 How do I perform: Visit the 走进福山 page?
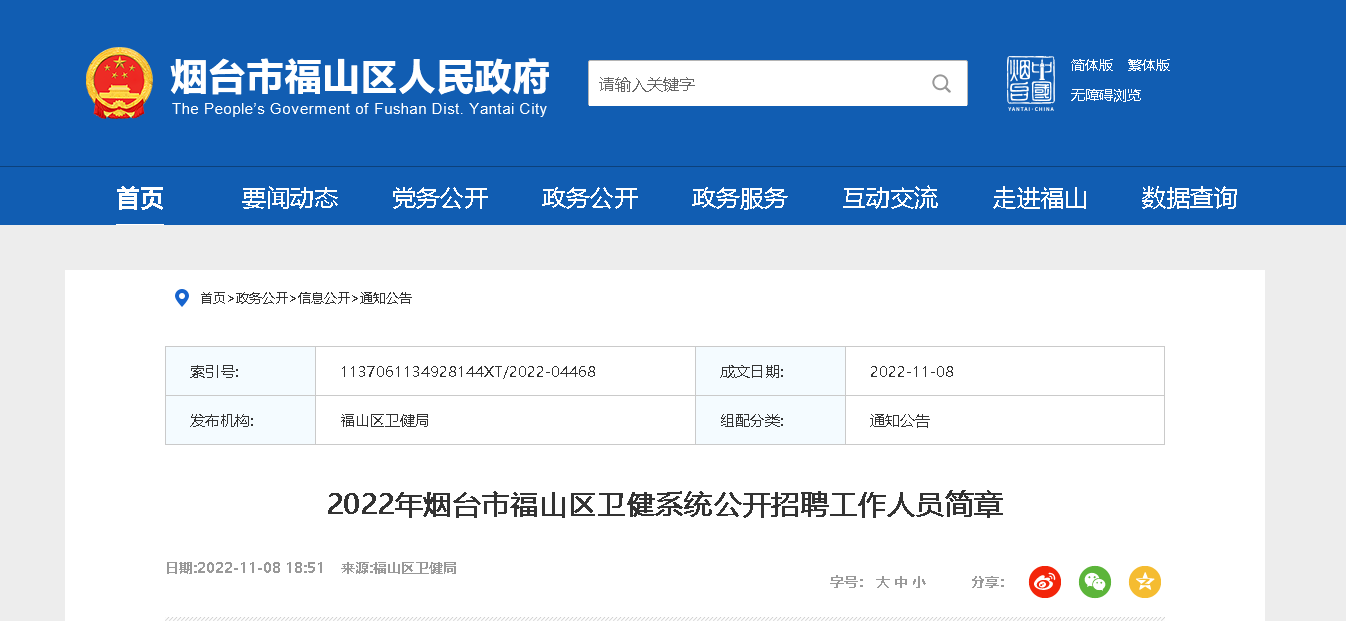pos(1040,198)
